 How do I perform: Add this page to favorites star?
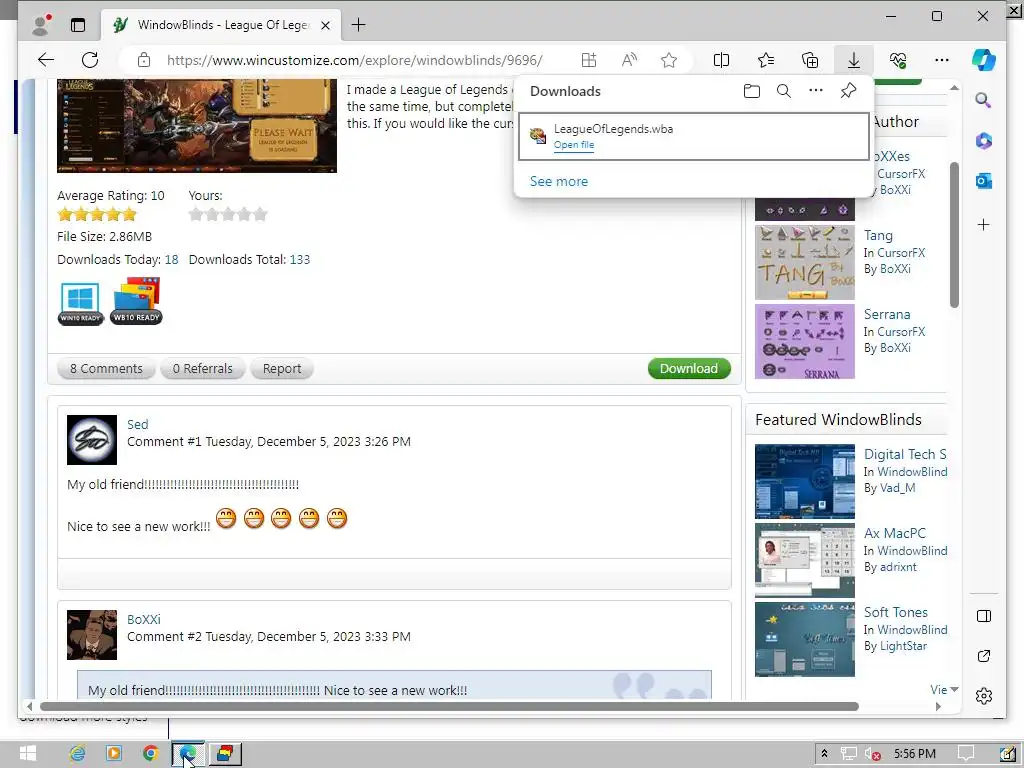pos(669,60)
